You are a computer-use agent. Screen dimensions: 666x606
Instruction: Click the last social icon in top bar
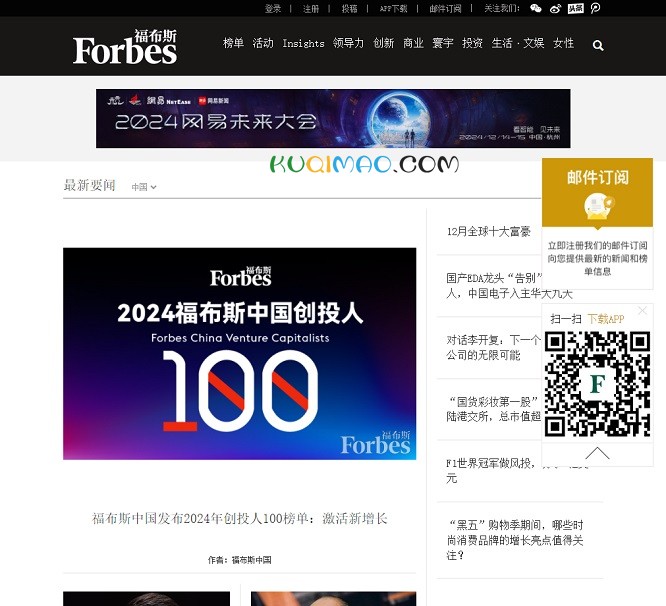pos(595,8)
